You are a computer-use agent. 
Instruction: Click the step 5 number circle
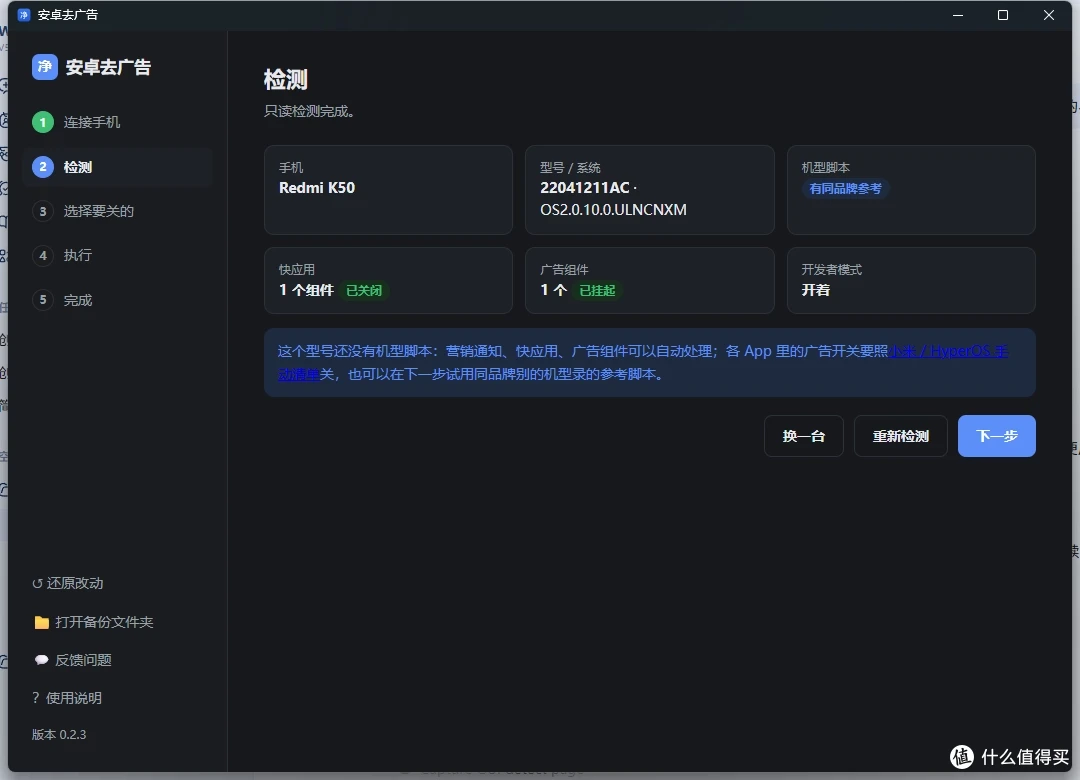click(x=43, y=300)
